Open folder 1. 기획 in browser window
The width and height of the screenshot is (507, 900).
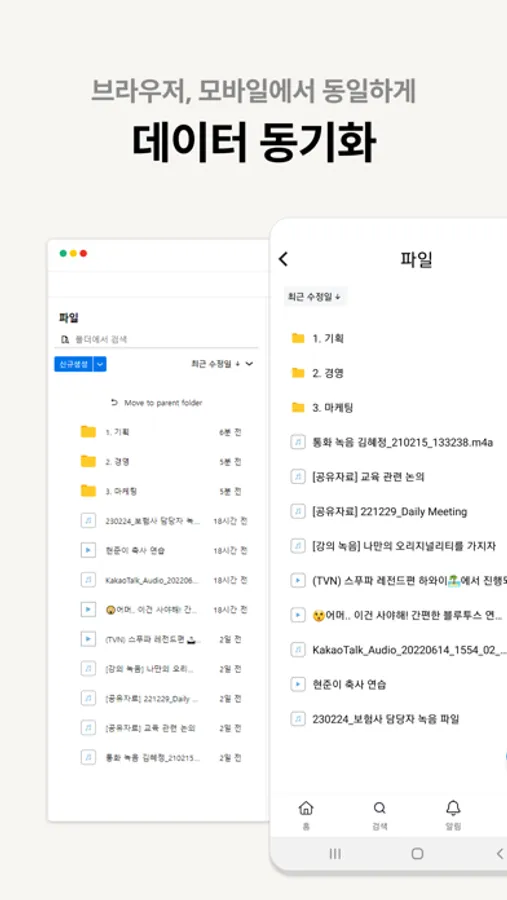[x=162, y=432]
